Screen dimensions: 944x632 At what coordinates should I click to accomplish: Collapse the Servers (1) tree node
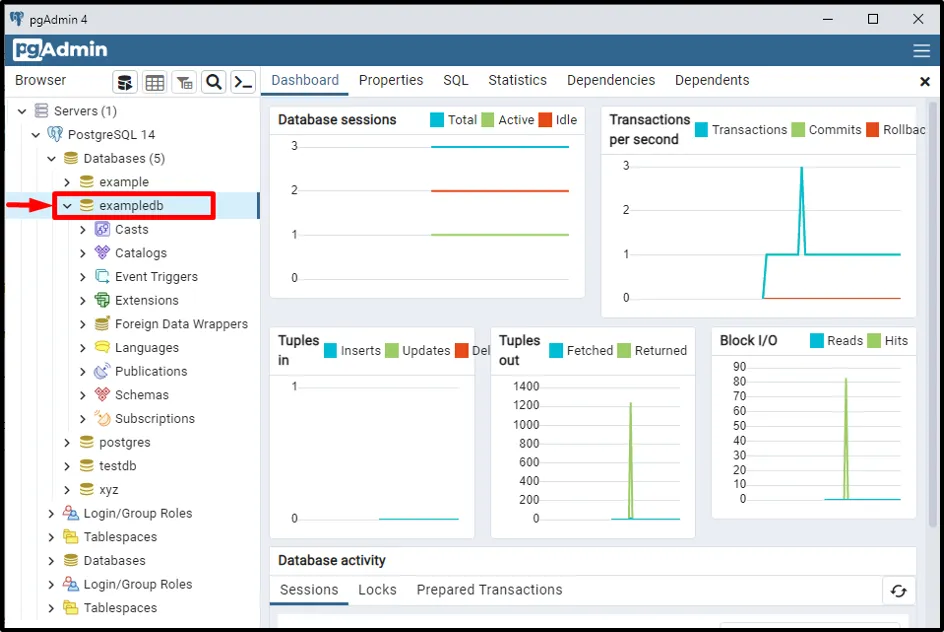click(x=21, y=111)
